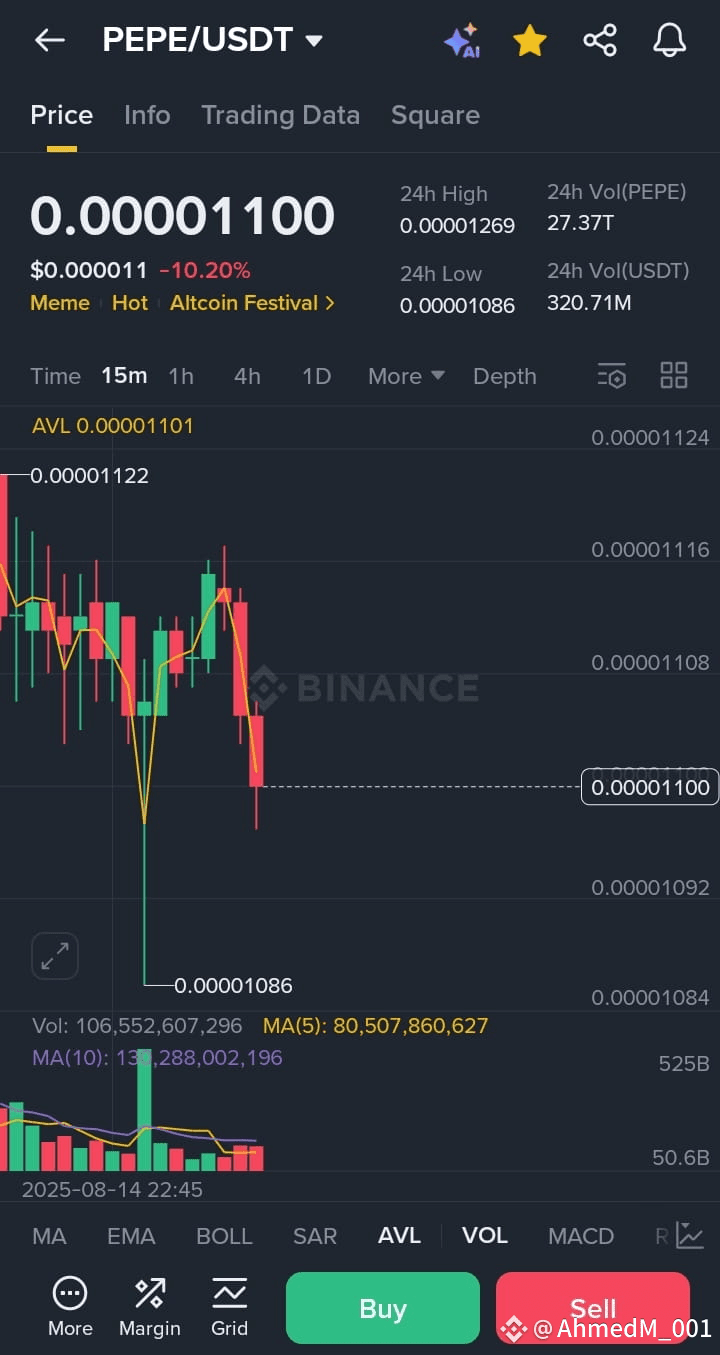The height and width of the screenshot is (1355, 720).
Task: Open the Hot tag
Action: point(130,302)
